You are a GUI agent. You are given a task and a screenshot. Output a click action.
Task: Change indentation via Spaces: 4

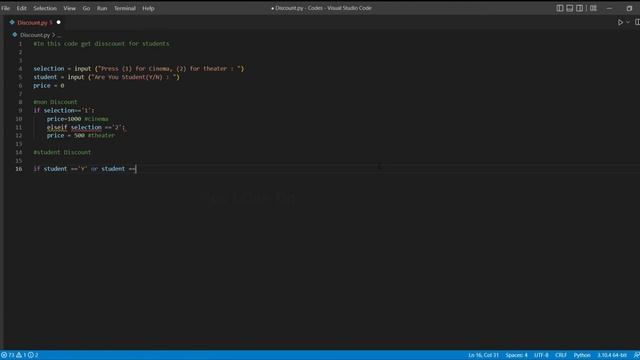tap(516, 355)
